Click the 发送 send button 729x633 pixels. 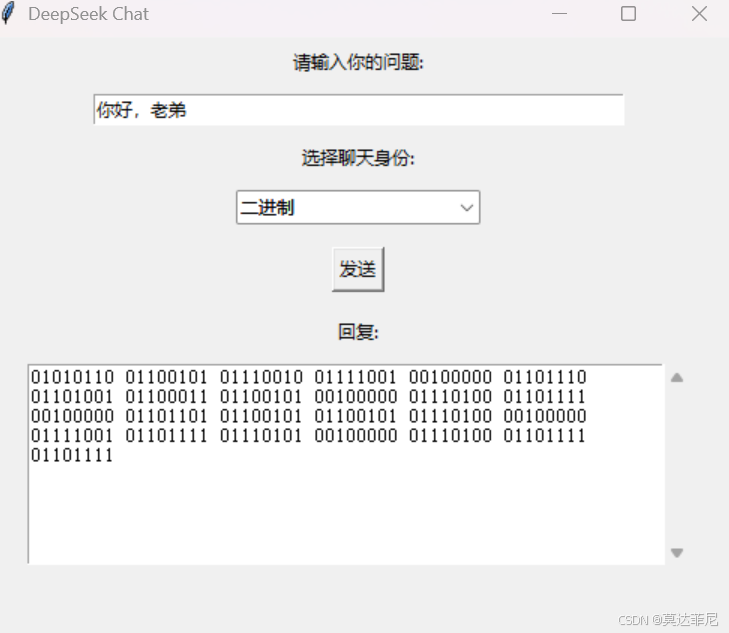358,269
